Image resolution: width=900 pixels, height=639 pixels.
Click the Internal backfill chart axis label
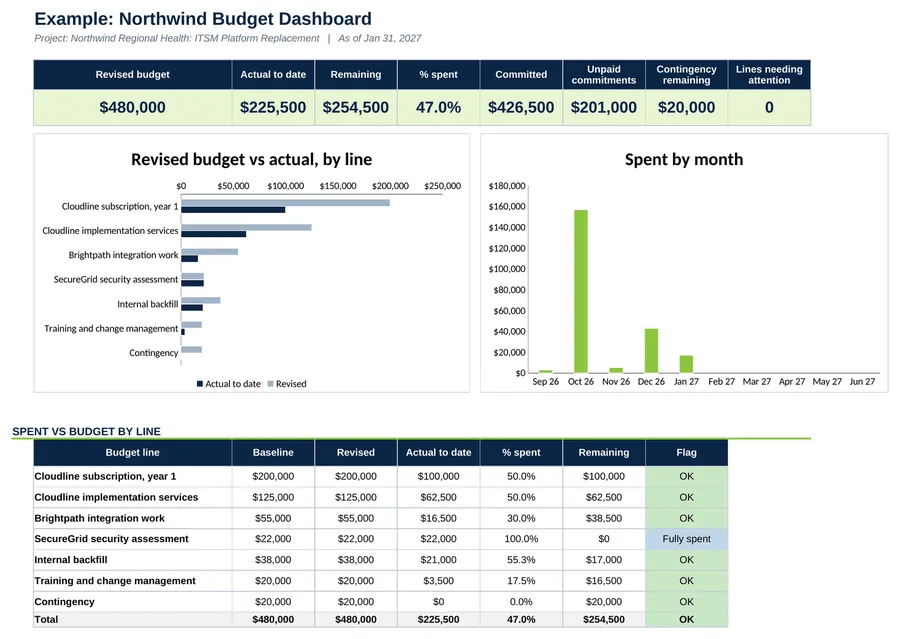(148, 304)
